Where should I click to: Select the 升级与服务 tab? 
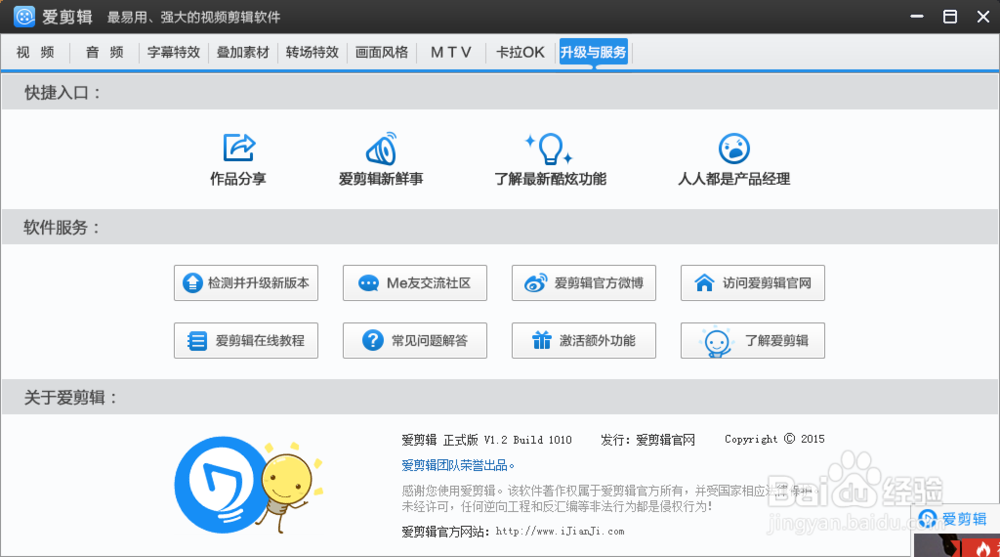pyautogui.click(x=593, y=52)
